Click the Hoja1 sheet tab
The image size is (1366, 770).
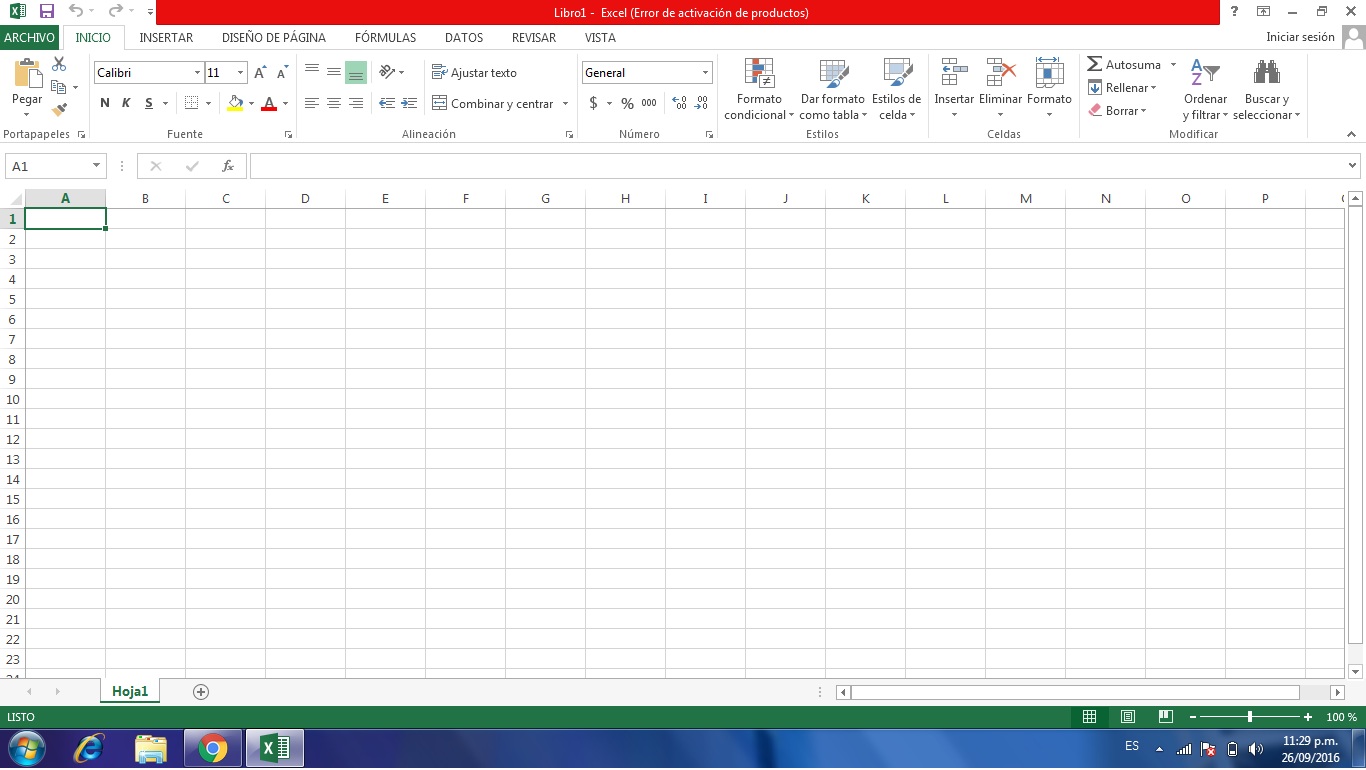130,691
